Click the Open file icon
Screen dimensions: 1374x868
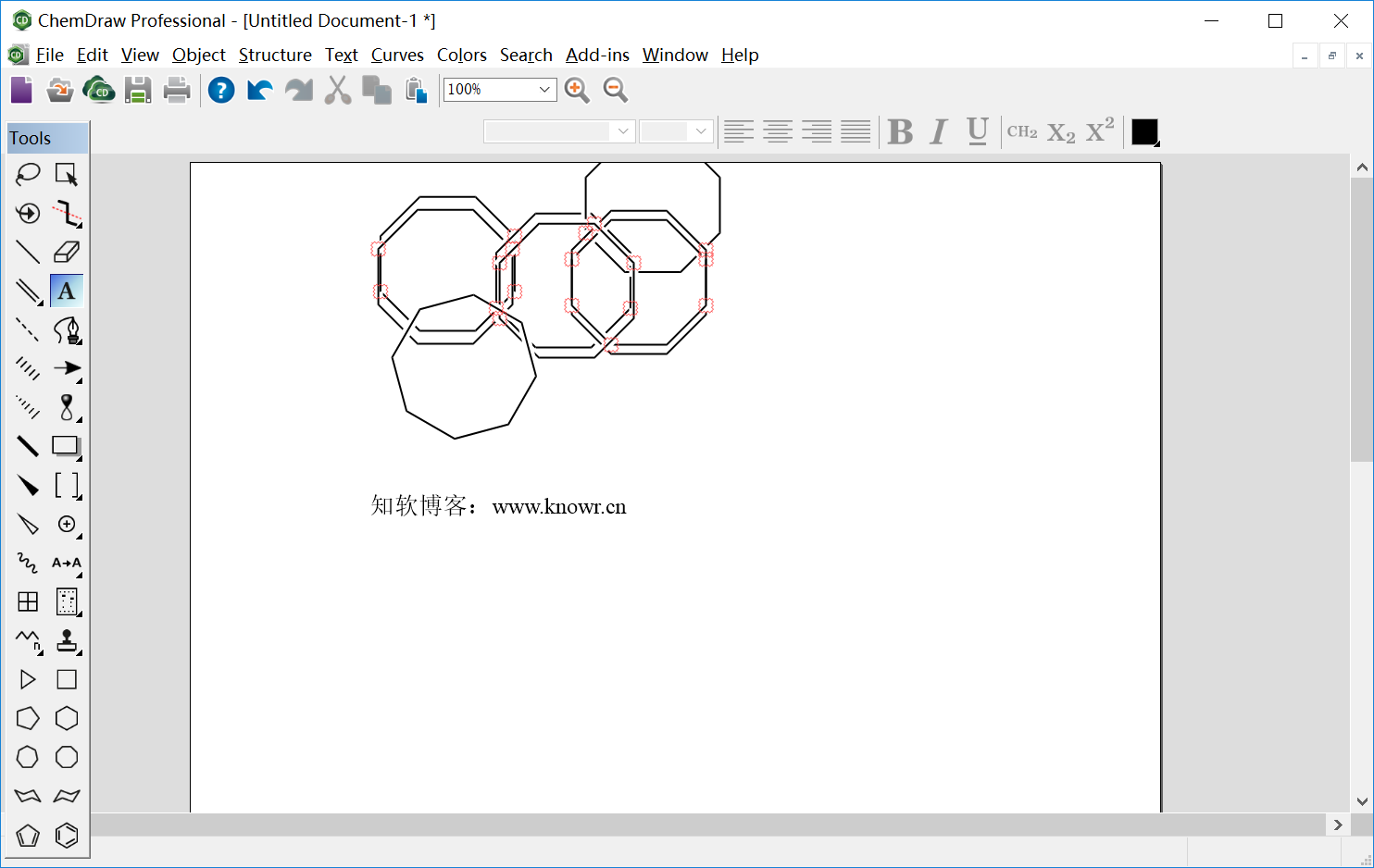click(60, 90)
